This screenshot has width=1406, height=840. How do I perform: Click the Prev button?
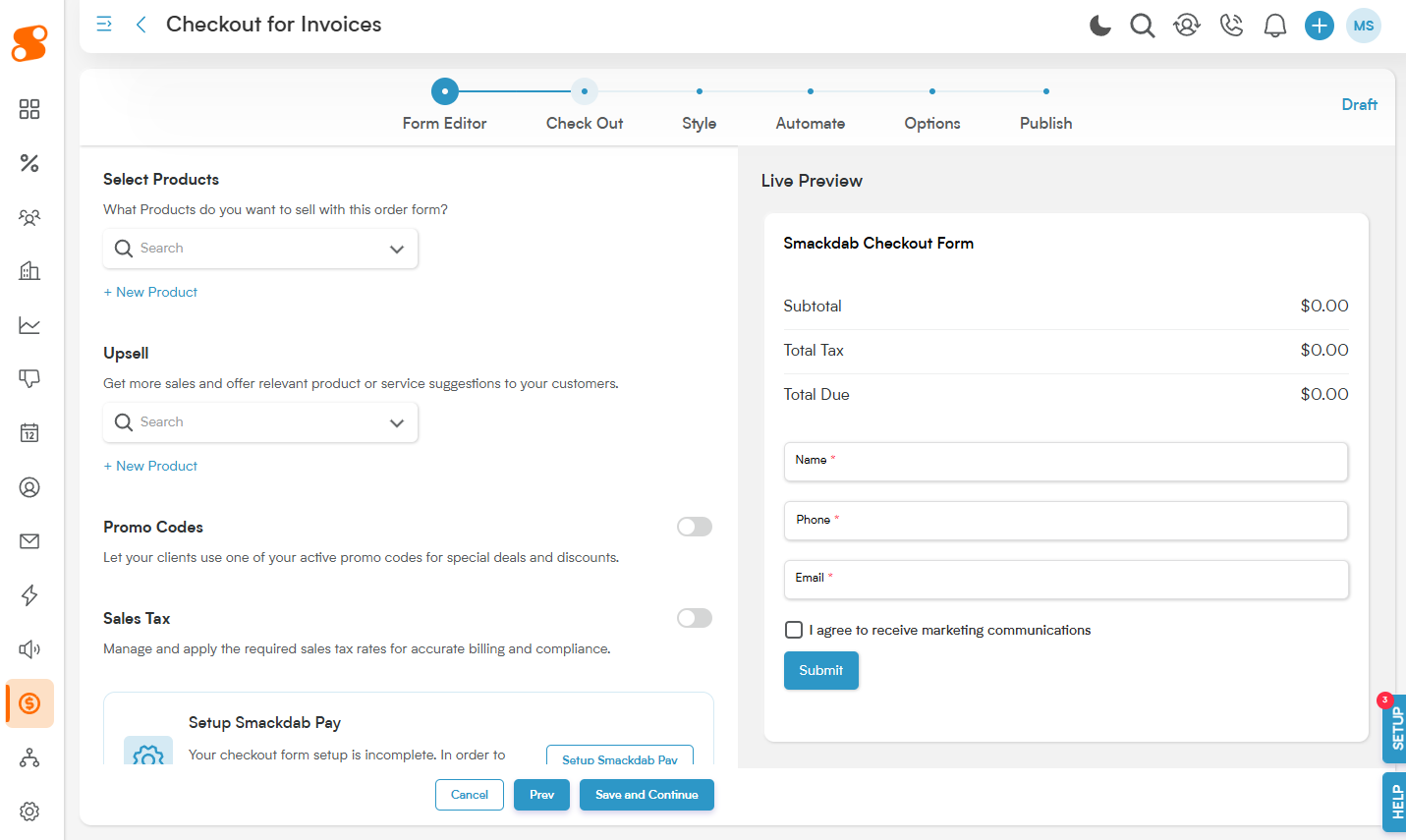click(x=541, y=795)
